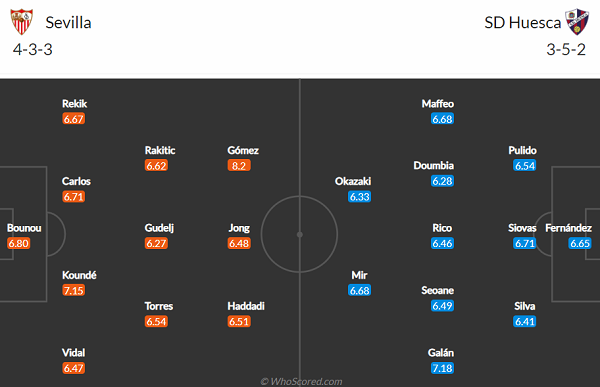Screen dimensions: 600x387
Task: Click Gudelj's 6.27 rating badge
Action: (156, 243)
